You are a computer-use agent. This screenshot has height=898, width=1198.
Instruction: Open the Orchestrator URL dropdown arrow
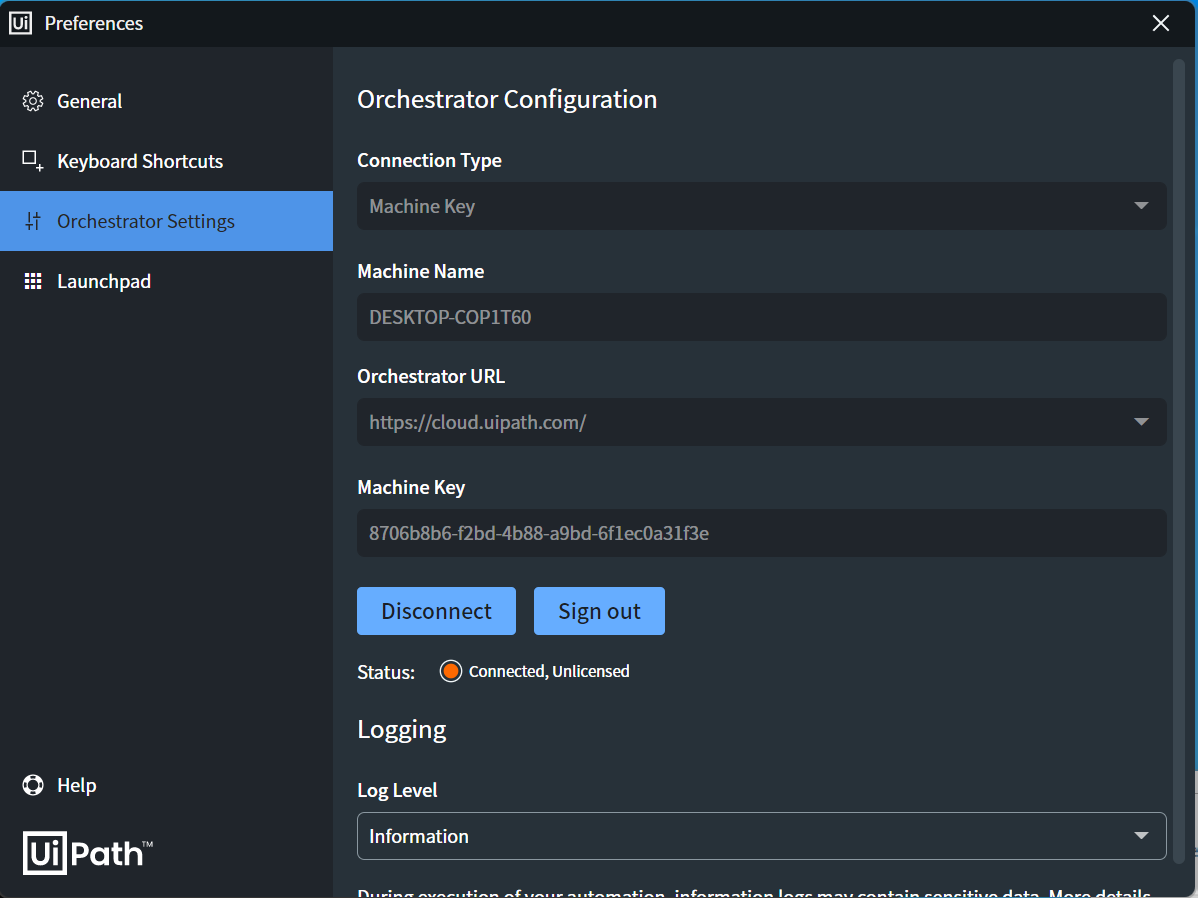(1141, 422)
